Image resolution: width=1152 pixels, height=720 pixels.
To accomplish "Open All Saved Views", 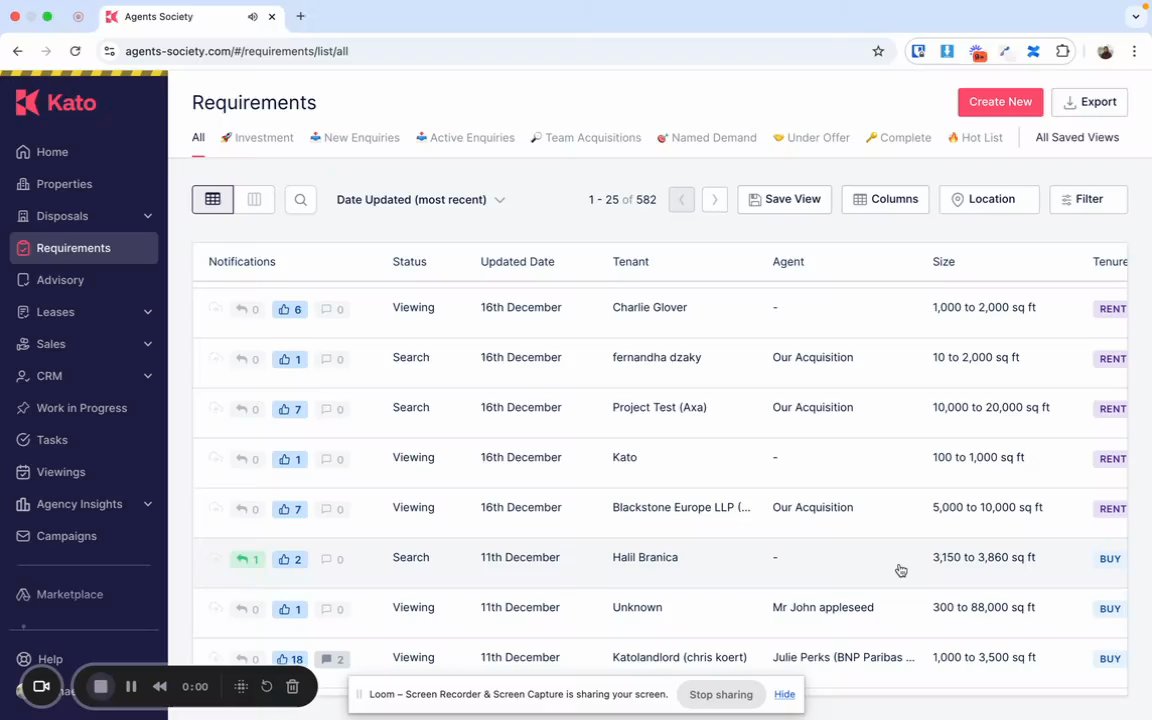I will 1077,137.
